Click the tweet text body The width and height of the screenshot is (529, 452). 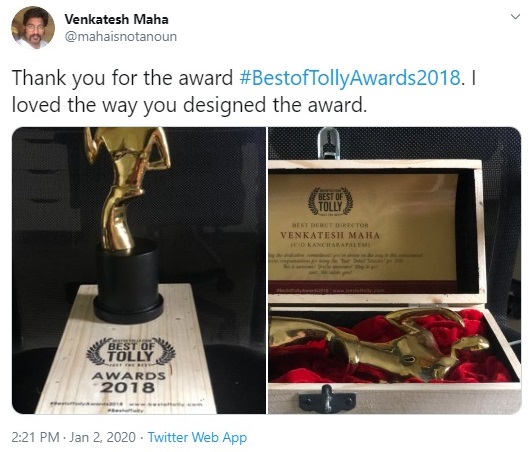click(244, 91)
